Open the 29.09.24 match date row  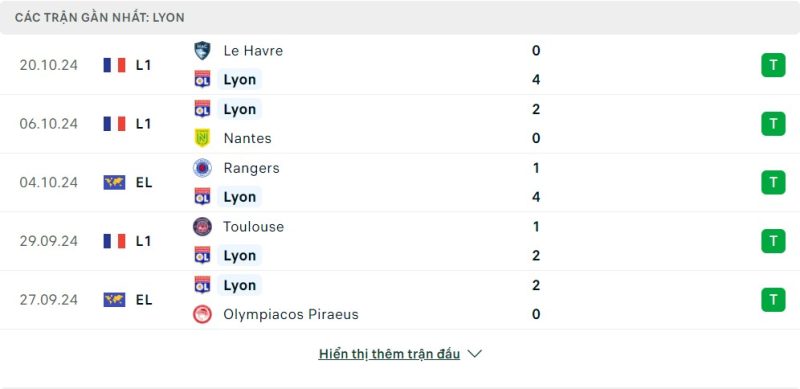click(x=400, y=241)
